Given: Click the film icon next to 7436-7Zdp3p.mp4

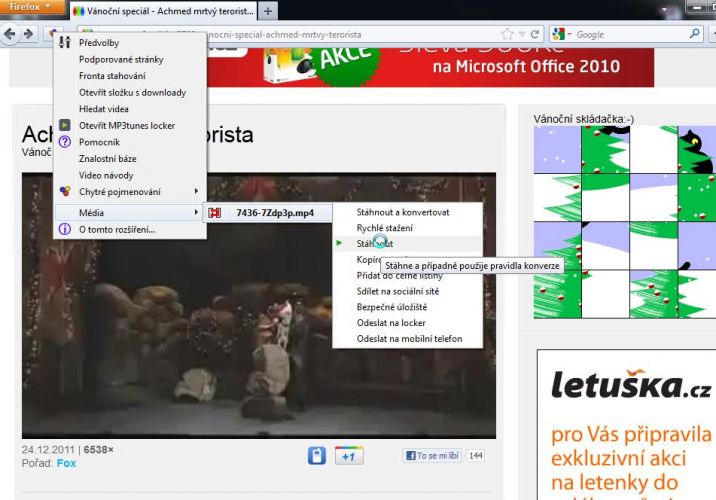Looking at the screenshot, I should 215,213.
